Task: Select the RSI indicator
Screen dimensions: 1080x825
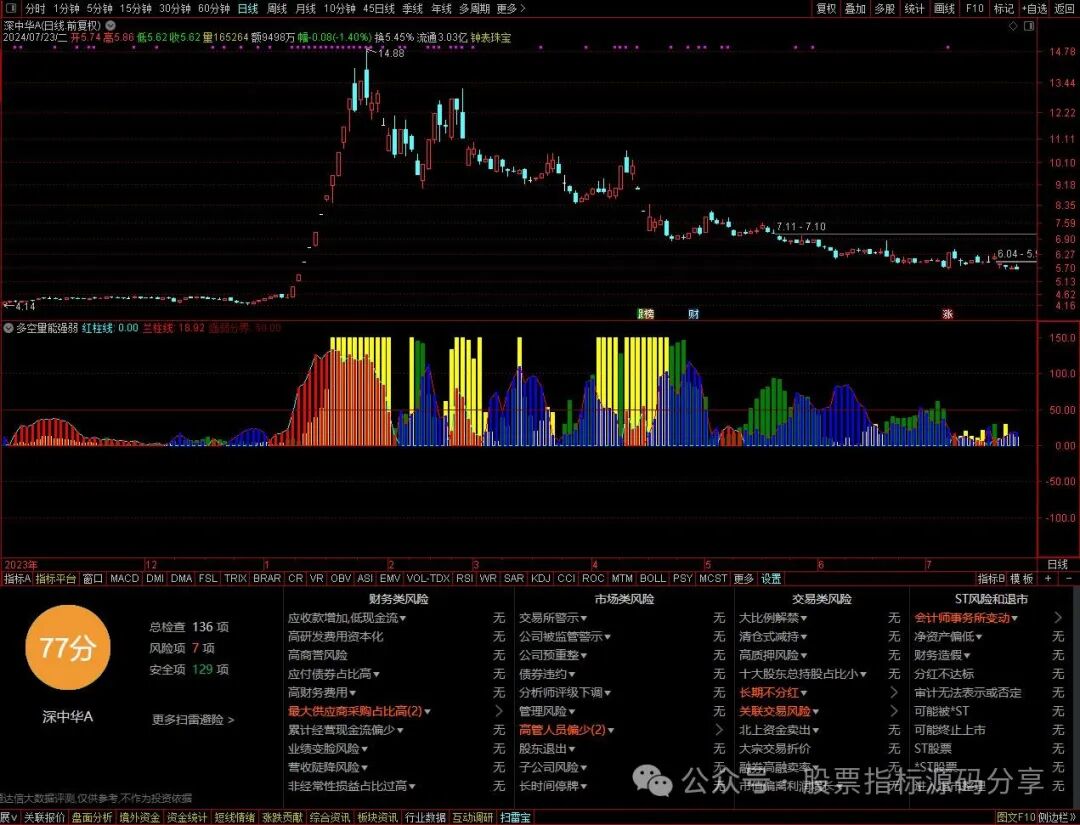Action: click(465, 578)
